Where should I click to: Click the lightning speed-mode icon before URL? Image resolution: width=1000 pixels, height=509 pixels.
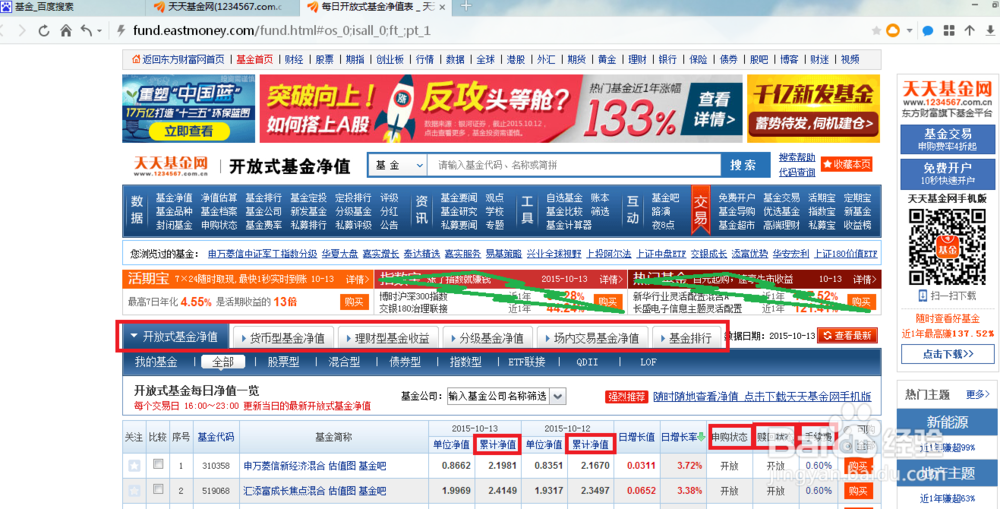point(120,31)
